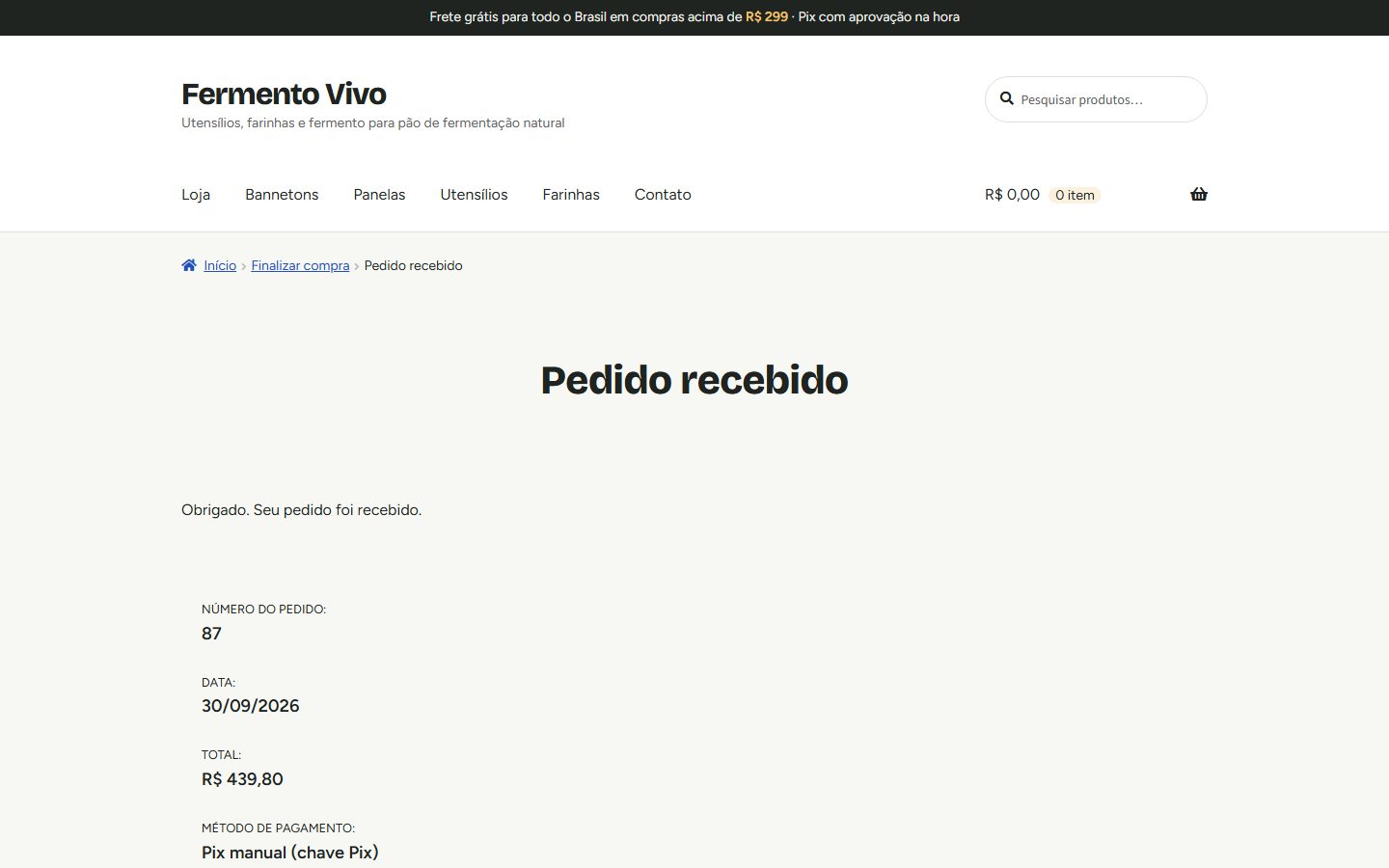This screenshot has height=868, width=1389.
Task: Go back to Finalizar compra breadcrumb
Action: tap(300, 265)
